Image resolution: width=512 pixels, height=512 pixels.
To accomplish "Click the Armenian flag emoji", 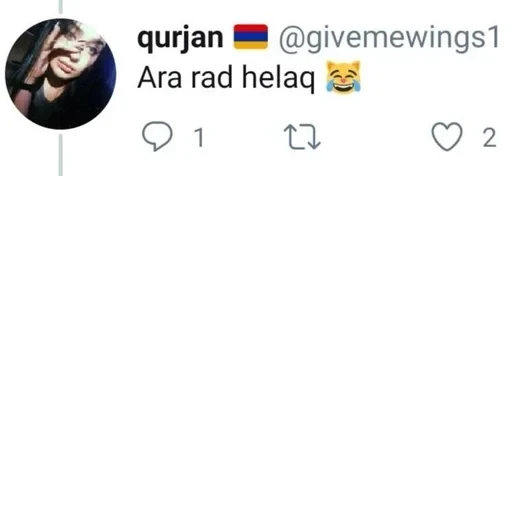I will pyautogui.click(x=251, y=37).
